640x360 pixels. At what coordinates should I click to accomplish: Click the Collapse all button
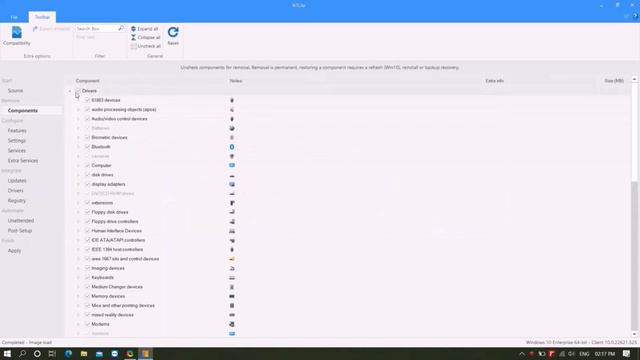point(145,38)
